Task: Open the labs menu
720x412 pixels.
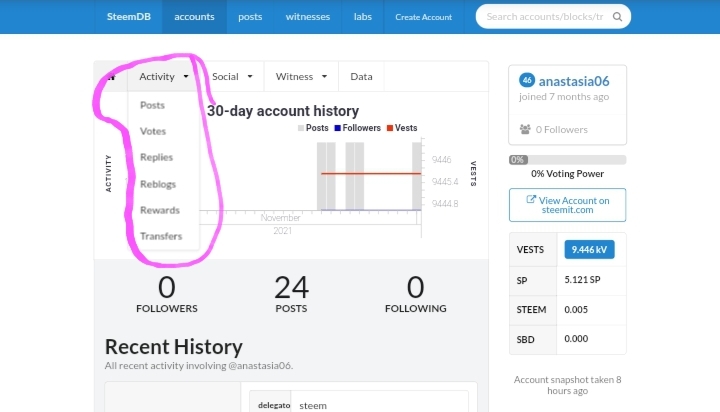Action: 363,17
